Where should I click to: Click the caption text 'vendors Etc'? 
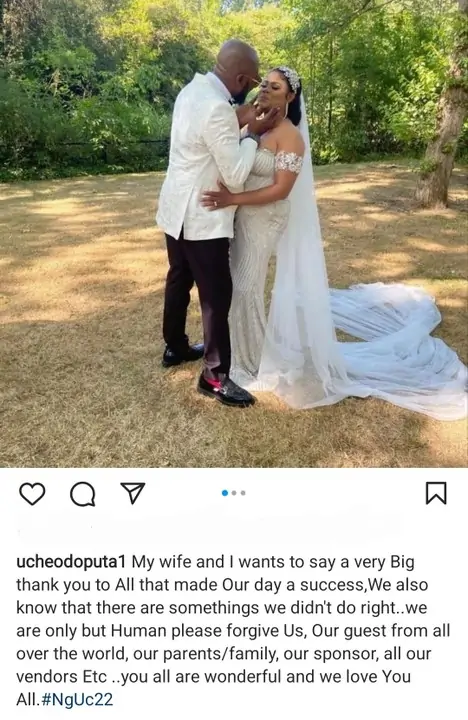61,677
